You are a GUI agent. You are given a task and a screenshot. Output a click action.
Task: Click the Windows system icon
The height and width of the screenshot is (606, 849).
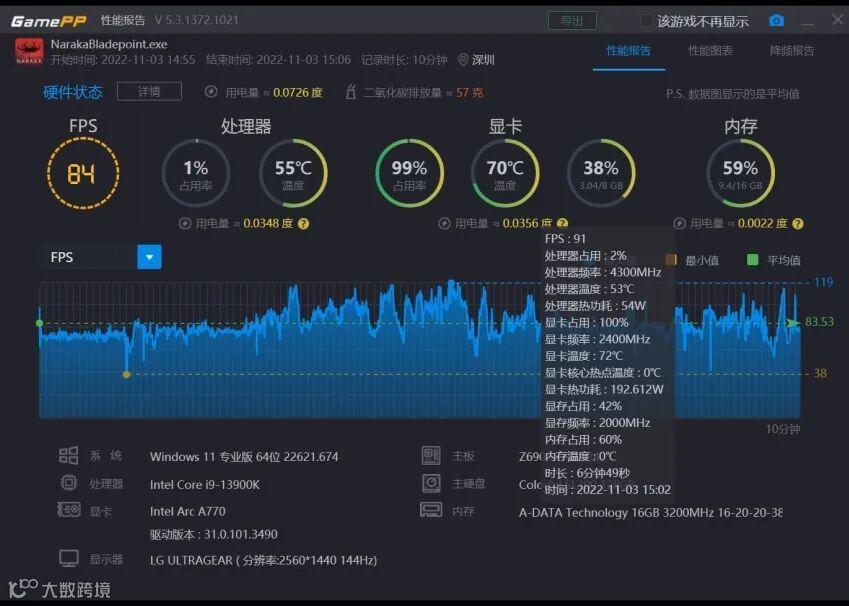[x=69, y=455]
